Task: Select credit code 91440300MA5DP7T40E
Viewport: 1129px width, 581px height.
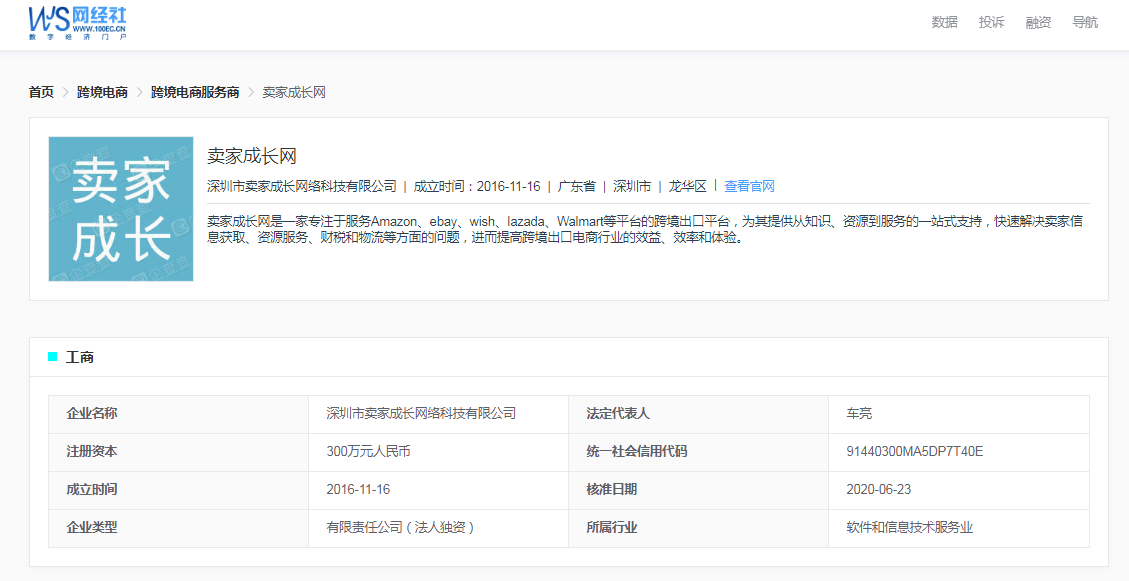Action: click(914, 451)
